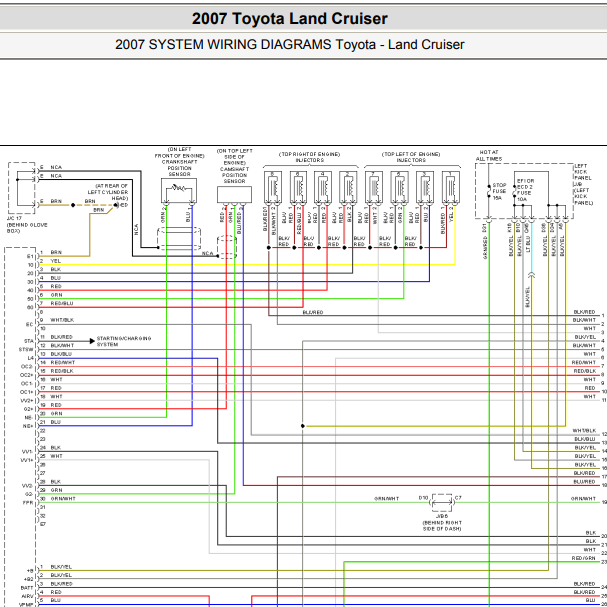Click the "EC" terminal label
607x607 pixels.
click(x=30, y=324)
